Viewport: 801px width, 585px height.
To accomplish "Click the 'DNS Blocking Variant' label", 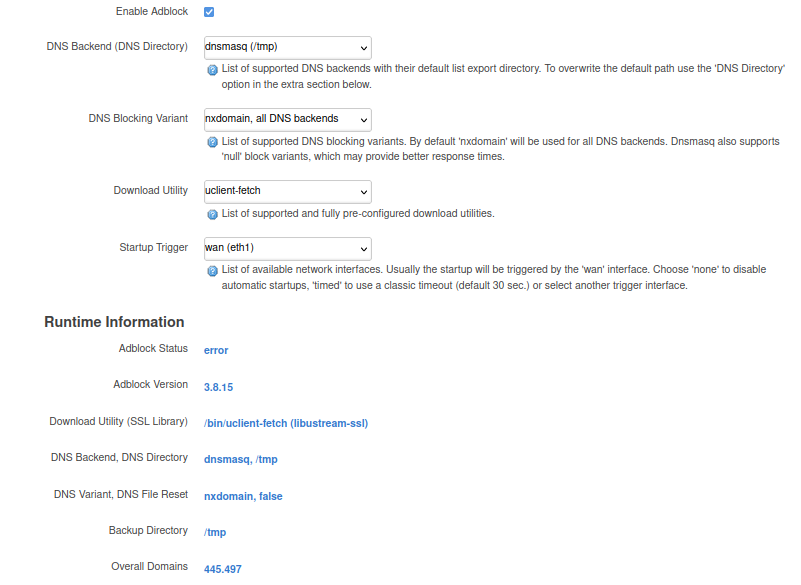I will pyautogui.click(x=138, y=119).
